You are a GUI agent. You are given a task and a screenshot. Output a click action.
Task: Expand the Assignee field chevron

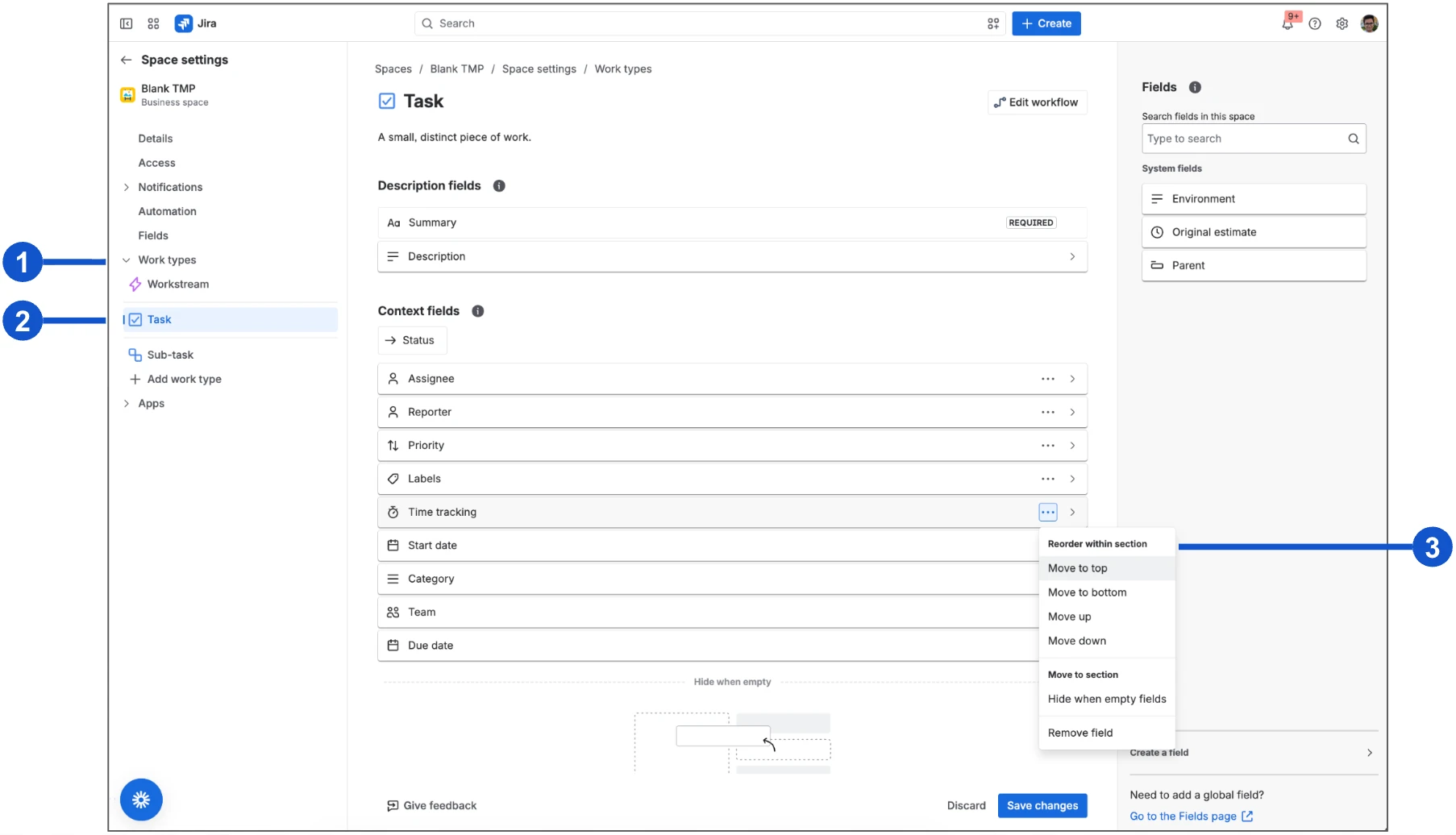[1072, 379]
